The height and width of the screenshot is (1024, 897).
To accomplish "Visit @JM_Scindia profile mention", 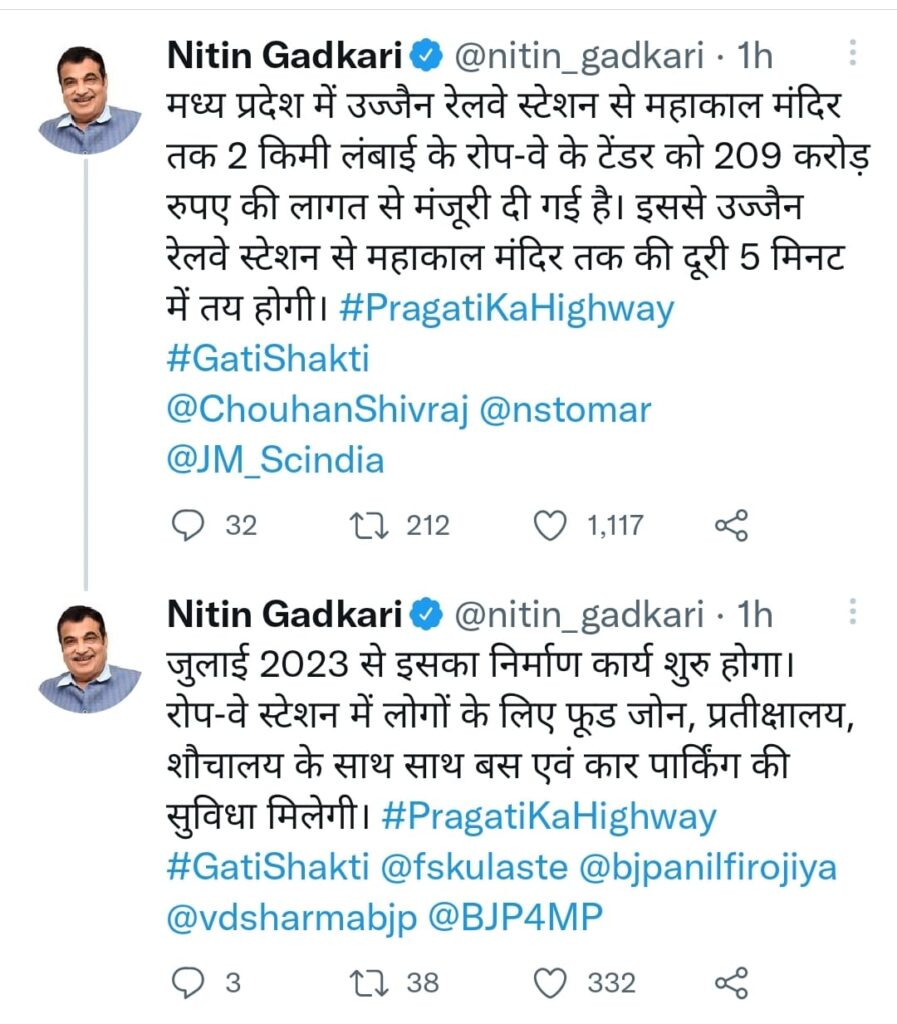I will click(272, 460).
